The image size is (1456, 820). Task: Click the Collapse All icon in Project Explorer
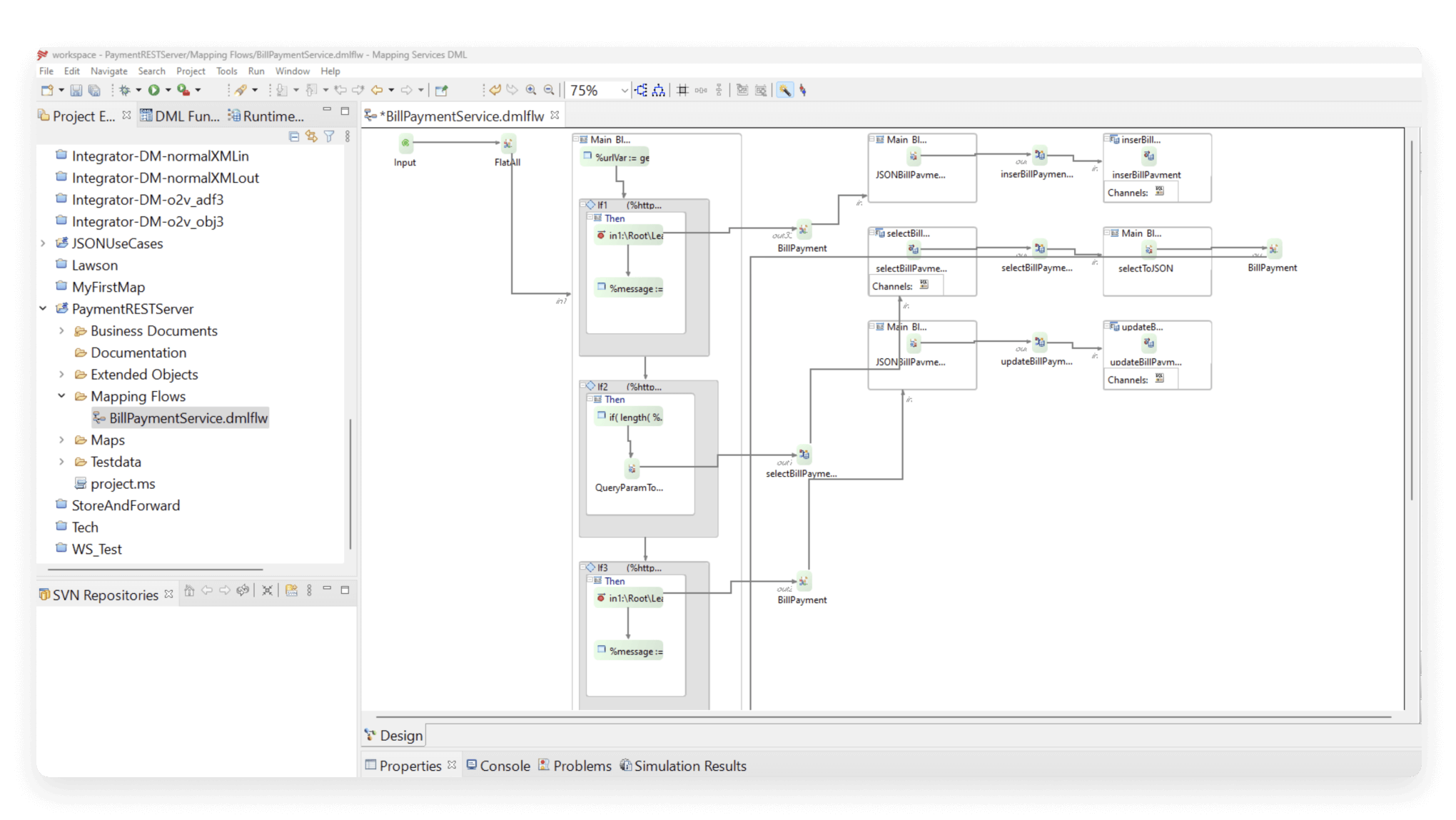294,136
